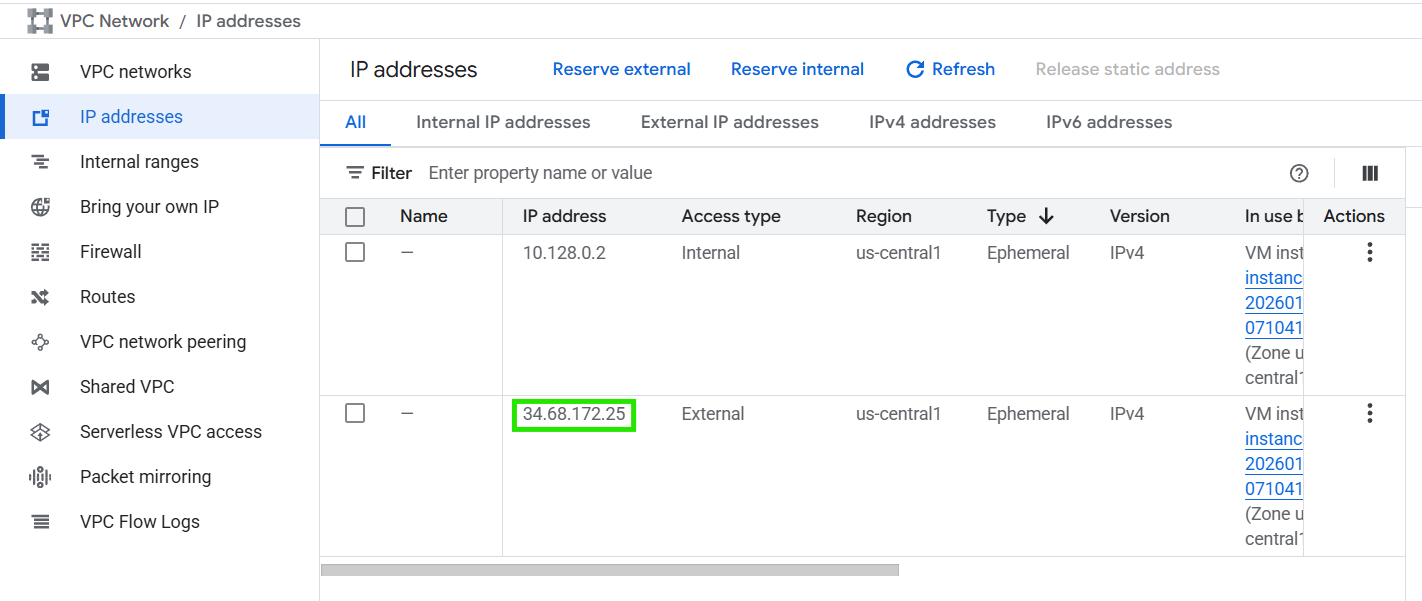
Task: Click the Firewall icon in sidebar
Action: tap(40, 252)
